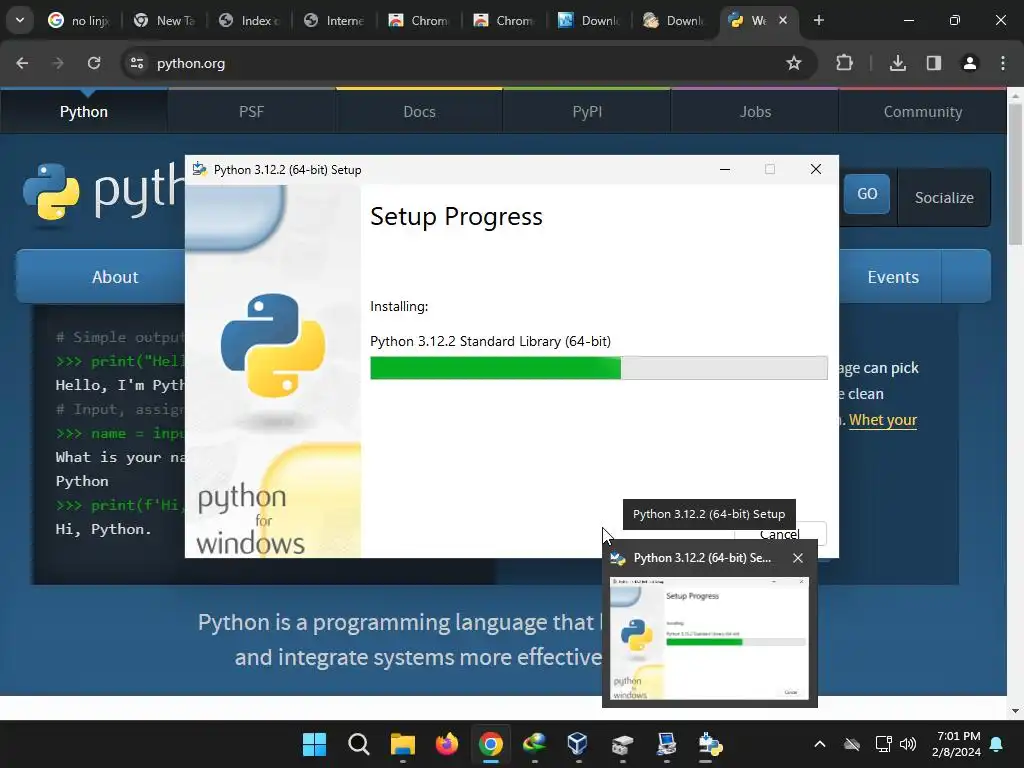Minimize the Python 3.12.2 Setup window
1024x768 pixels.
(x=725, y=170)
